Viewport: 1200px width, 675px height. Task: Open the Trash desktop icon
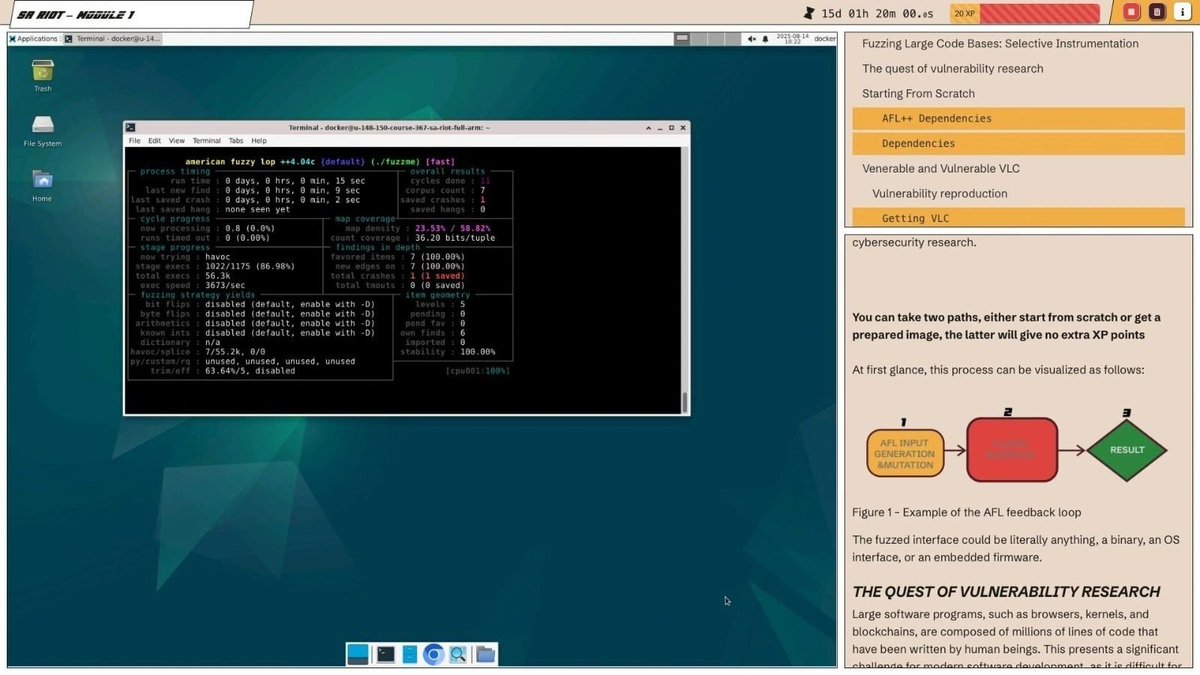tap(42, 75)
